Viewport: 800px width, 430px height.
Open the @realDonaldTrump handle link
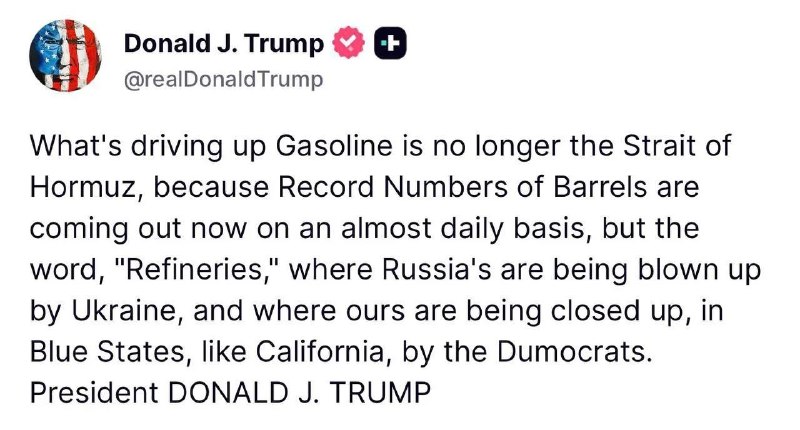click(x=224, y=80)
